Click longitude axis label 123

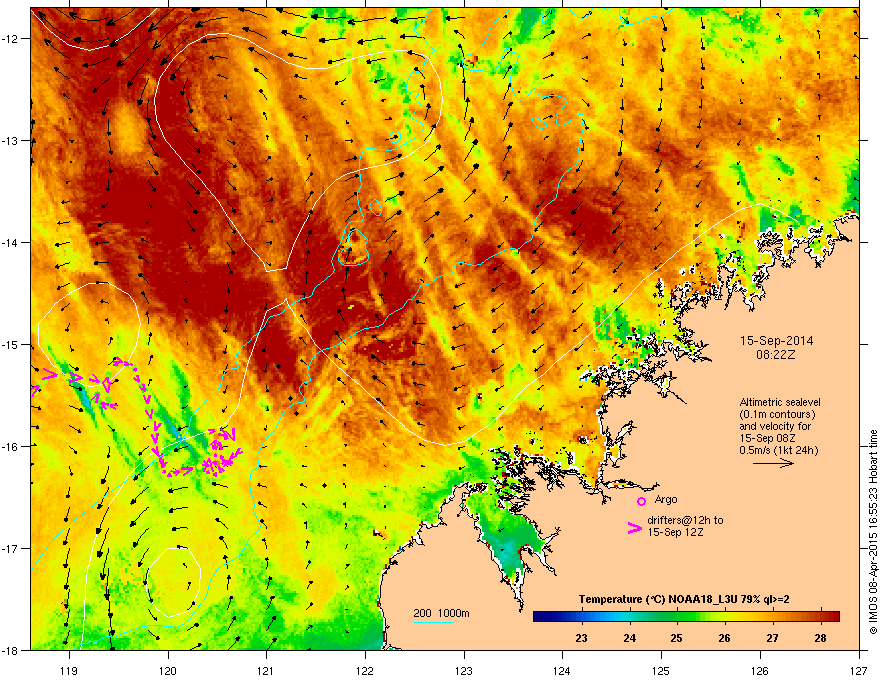[x=464, y=670]
